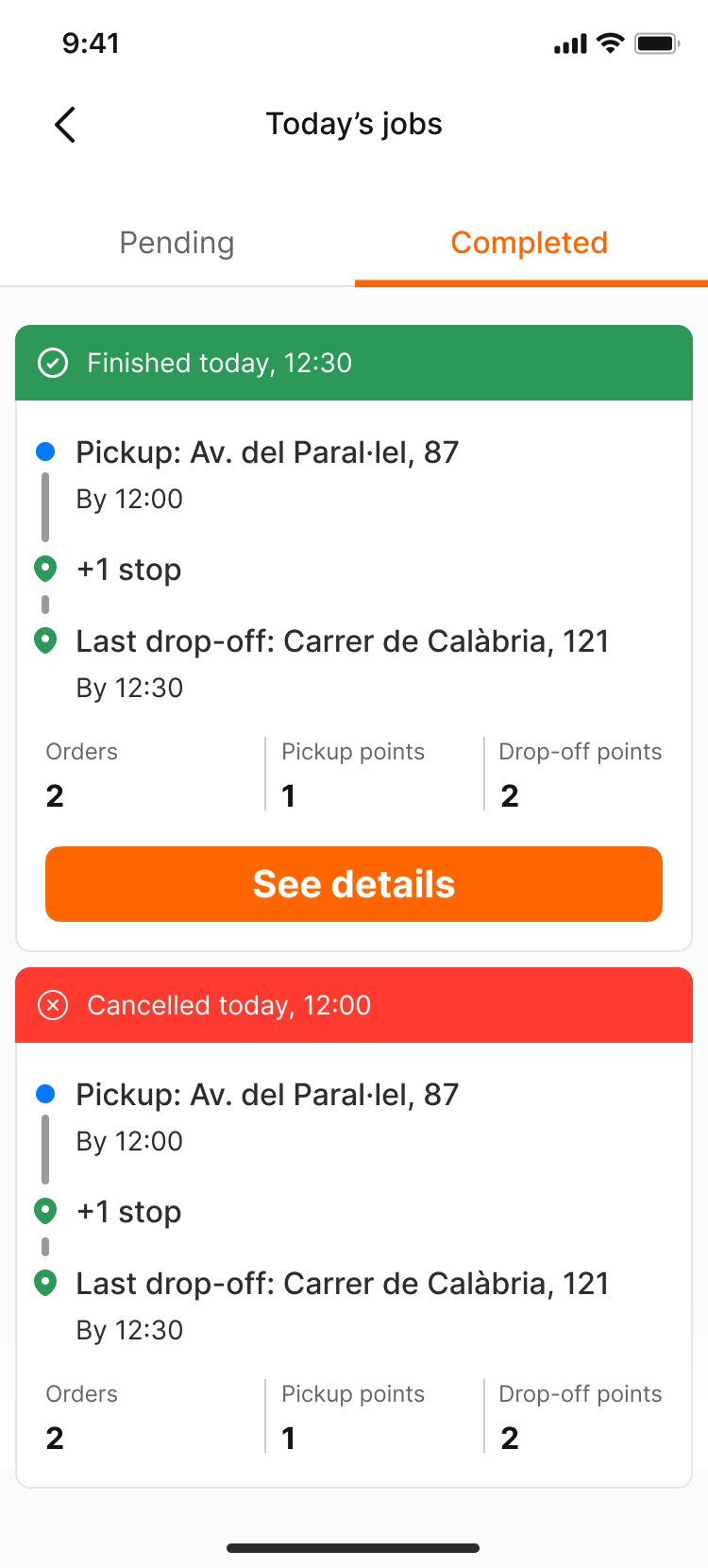Tap green pin of last drop-off in finished job
708x1568 pixels.
tap(44, 640)
